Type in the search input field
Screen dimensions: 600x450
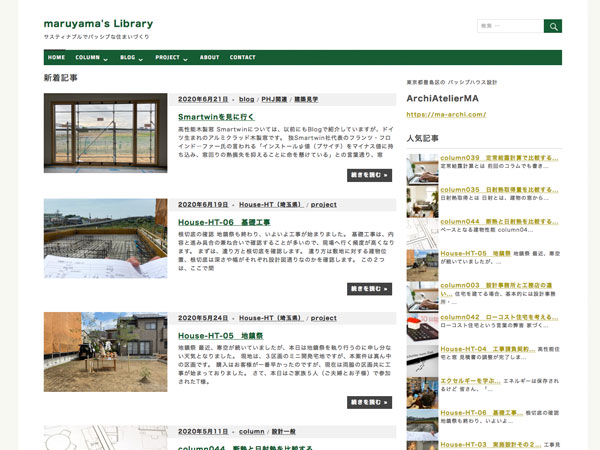click(510, 26)
